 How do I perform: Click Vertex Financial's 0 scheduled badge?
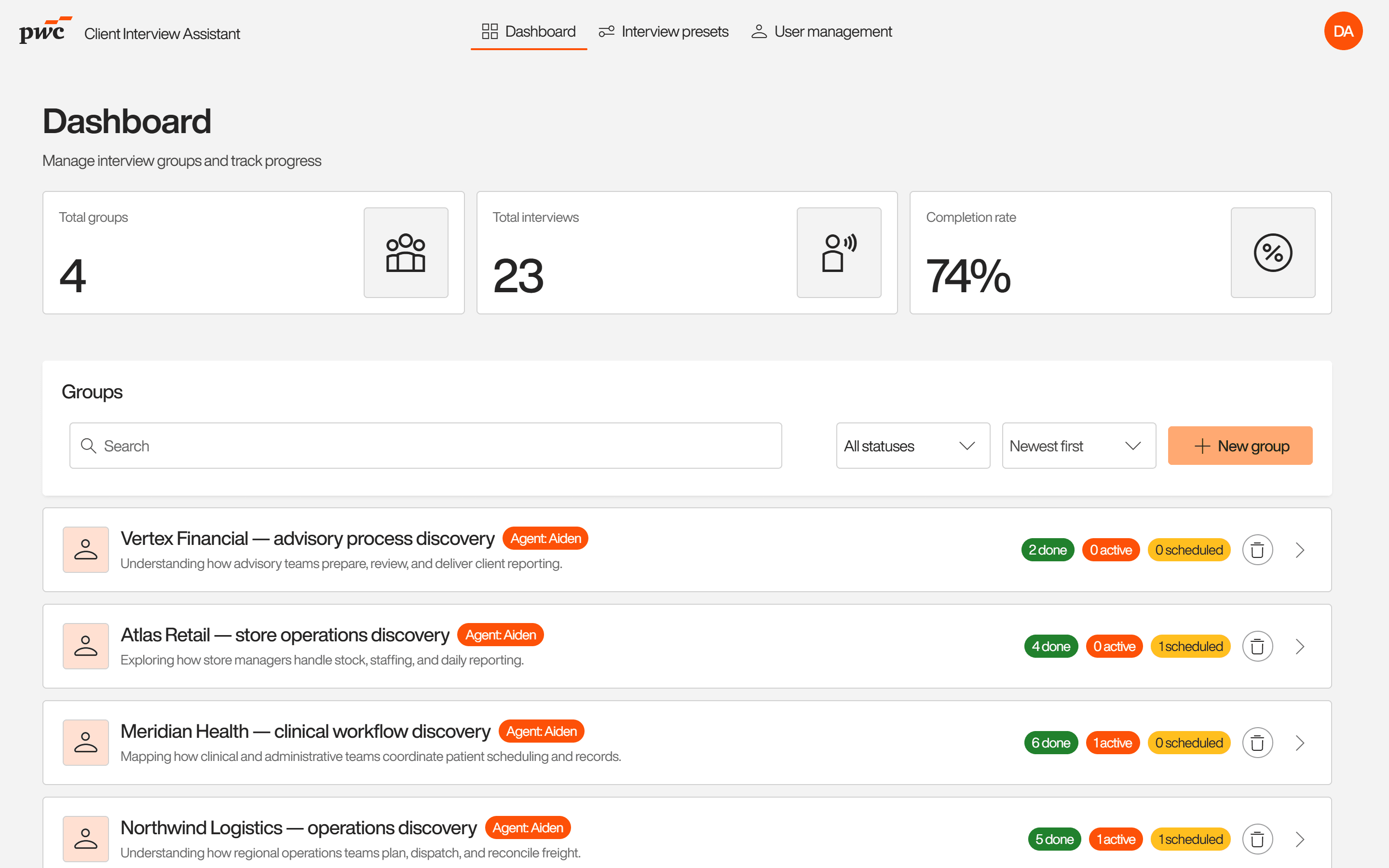pos(1189,550)
